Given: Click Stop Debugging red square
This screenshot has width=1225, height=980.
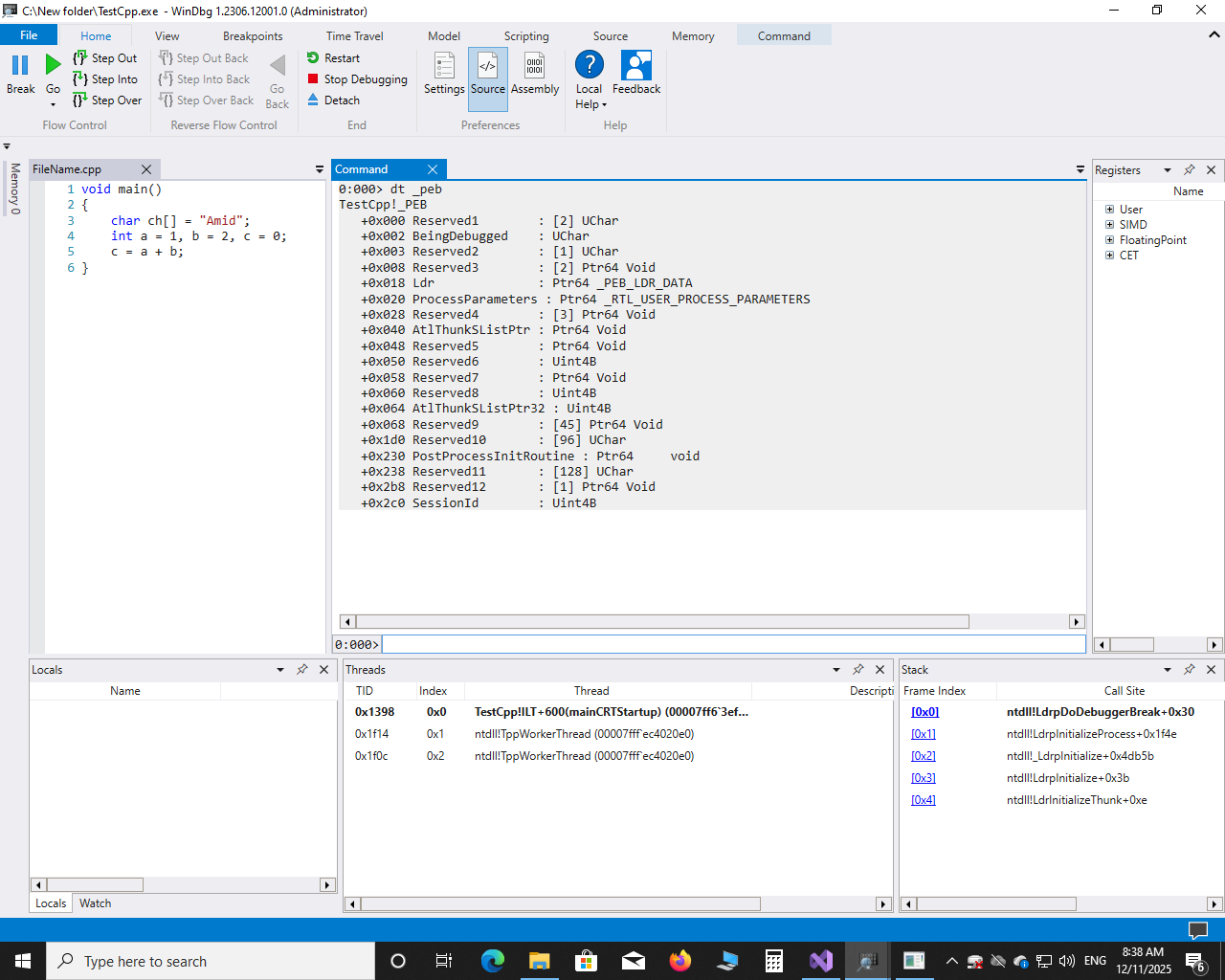Looking at the screenshot, I should click(x=313, y=79).
